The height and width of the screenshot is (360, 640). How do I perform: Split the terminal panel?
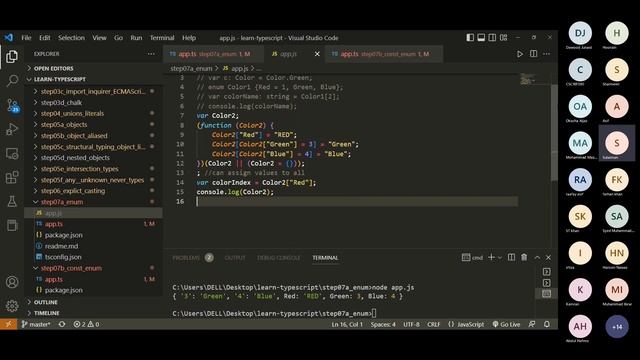pyautogui.click(x=511, y=257)
